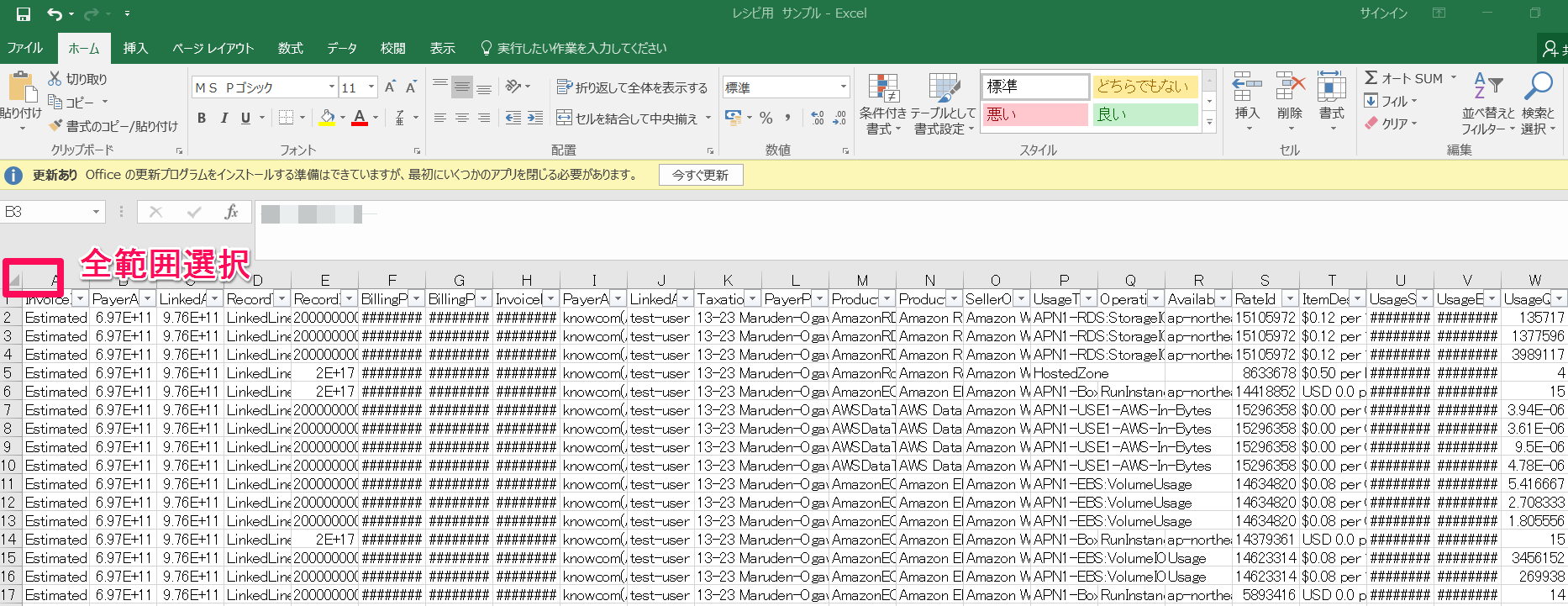Save the workbook with floppy disk icon
The height and width of the screenshot is (606, 1568).
pyautogui.click(x=23, y=13)
